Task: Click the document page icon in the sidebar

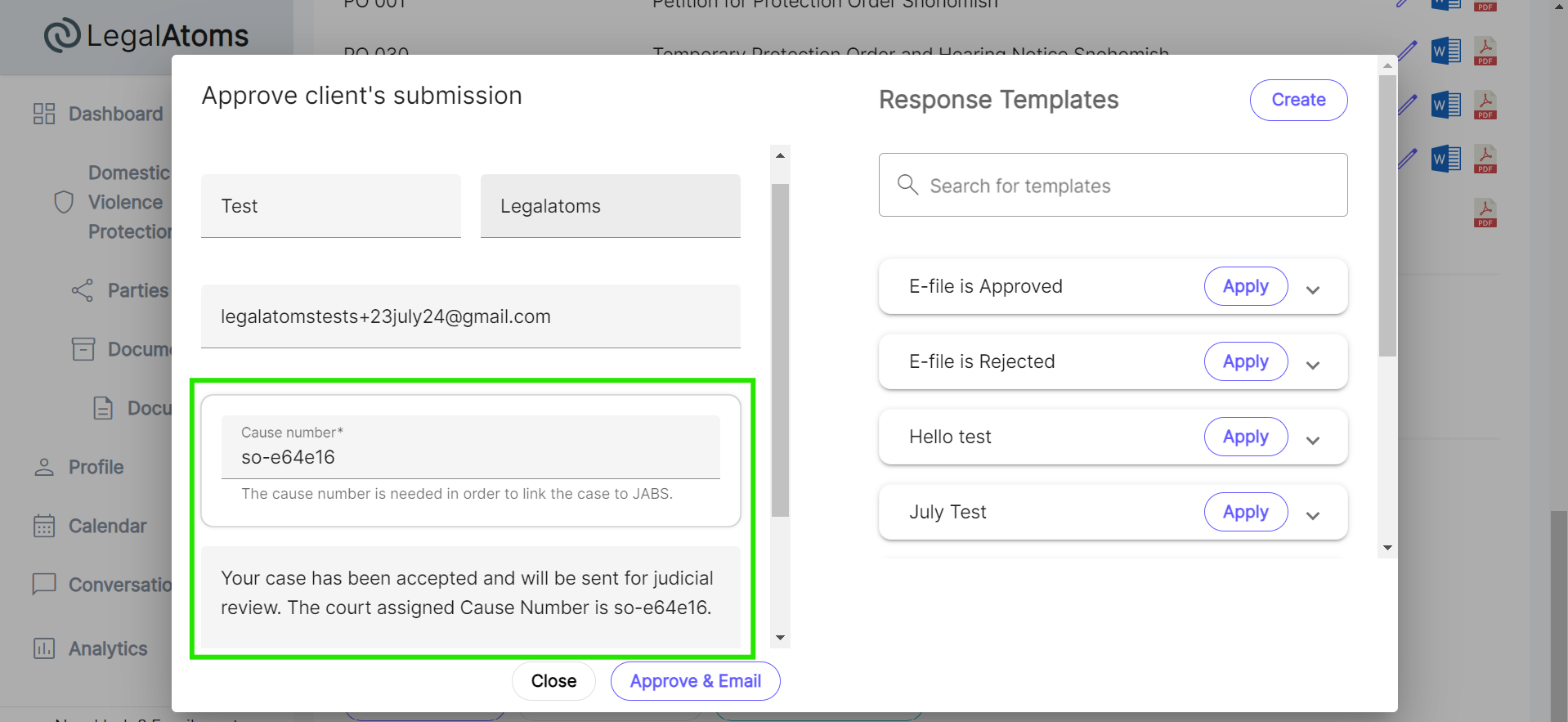Action: pos(103,408)
